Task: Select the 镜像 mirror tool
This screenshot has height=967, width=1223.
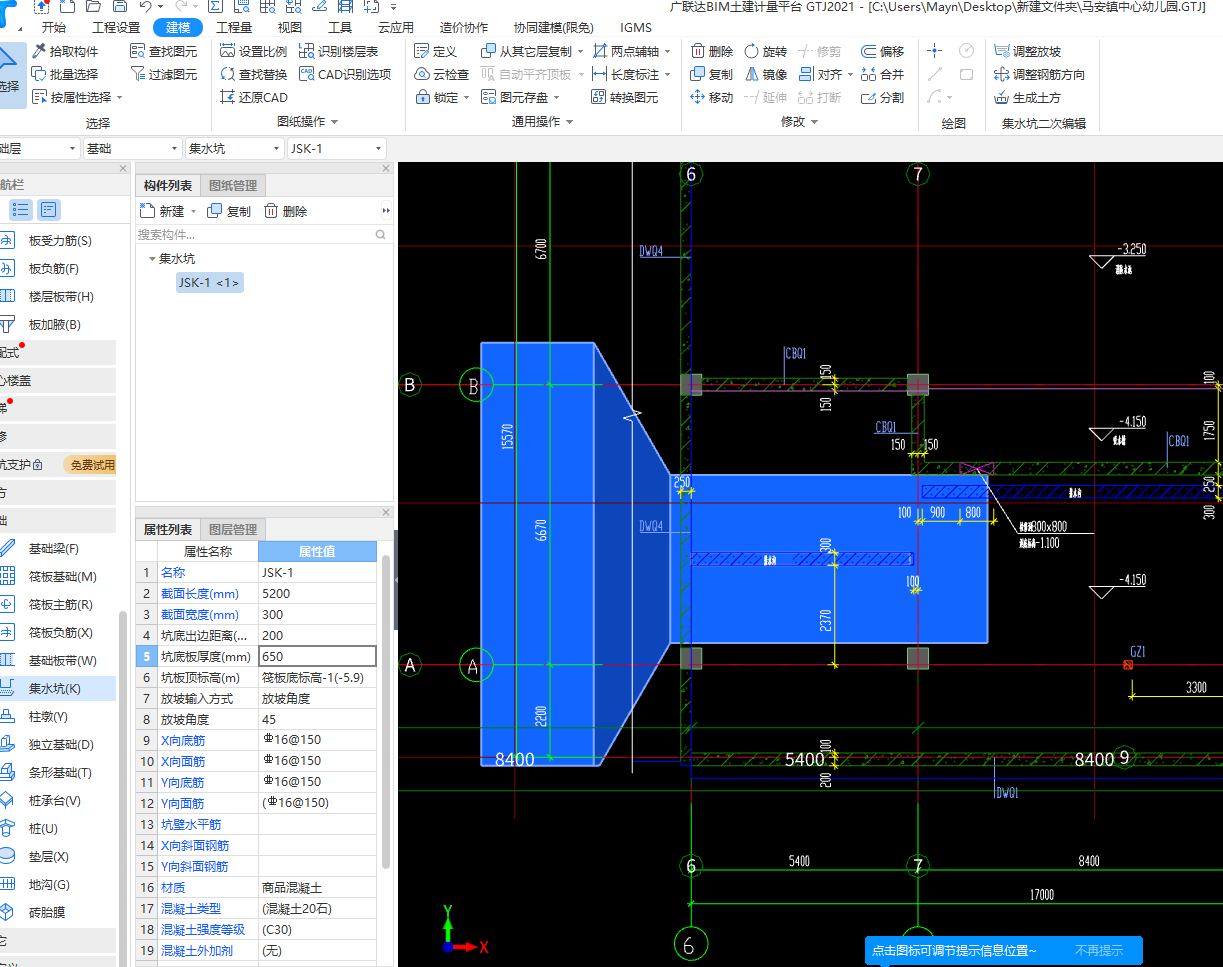Action: pyautogui.click(x=765, y=74)
